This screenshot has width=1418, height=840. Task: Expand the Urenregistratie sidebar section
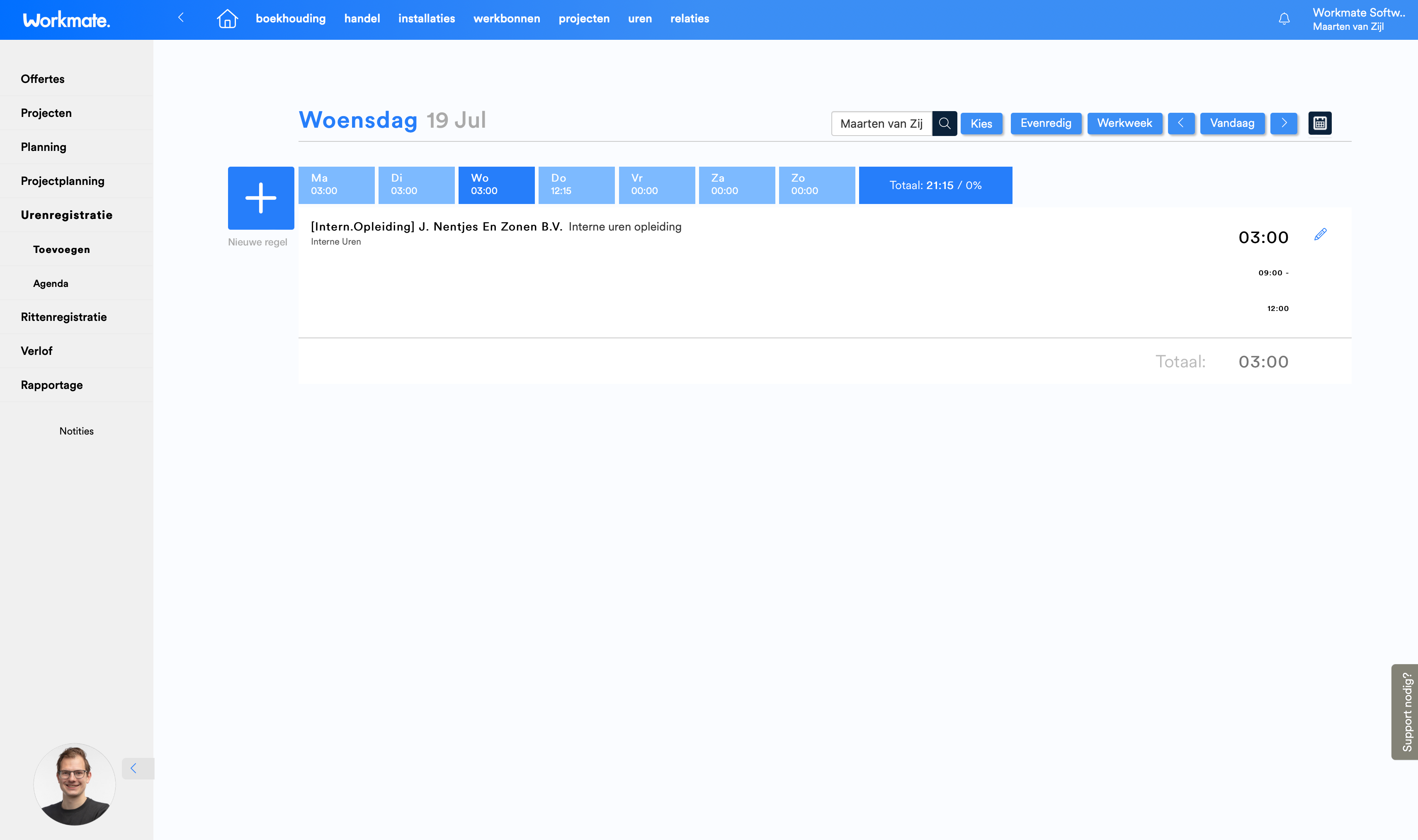point(67,215)
